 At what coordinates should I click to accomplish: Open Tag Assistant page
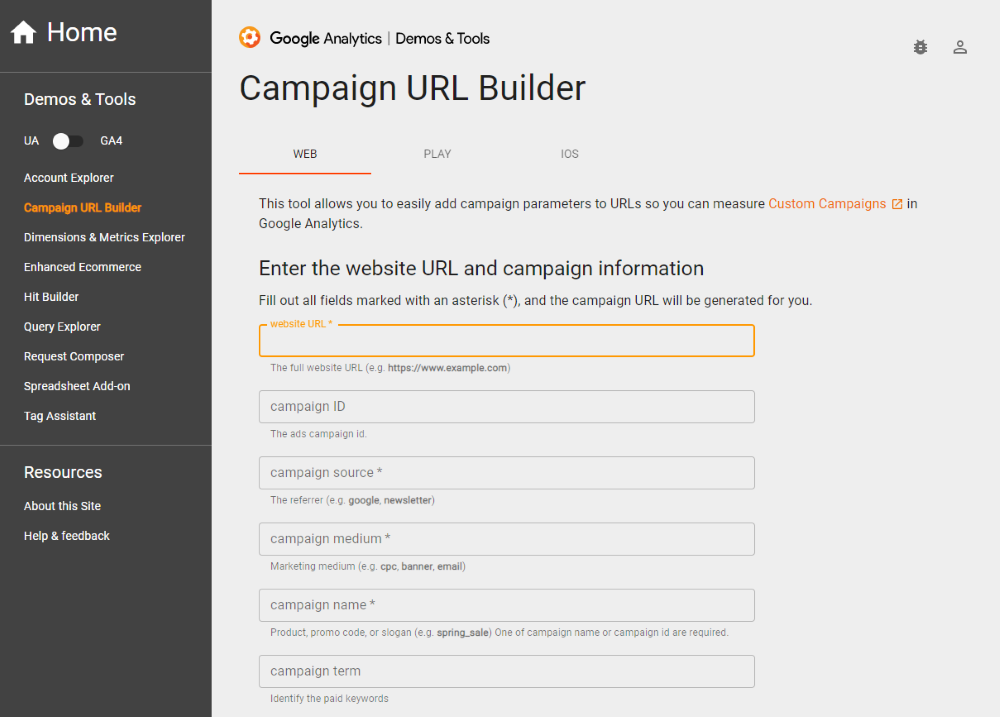60,416
